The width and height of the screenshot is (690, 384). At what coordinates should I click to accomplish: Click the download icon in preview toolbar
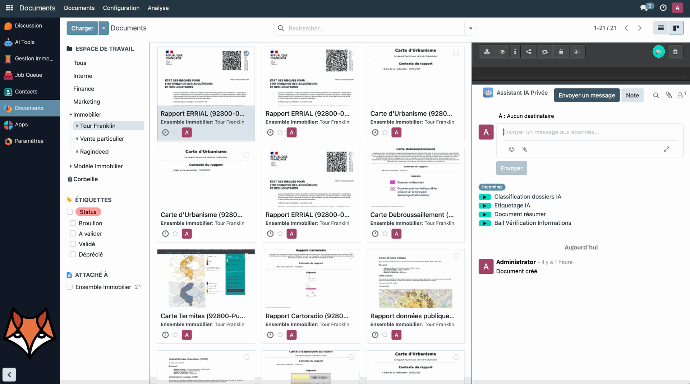tap(487, 51)
